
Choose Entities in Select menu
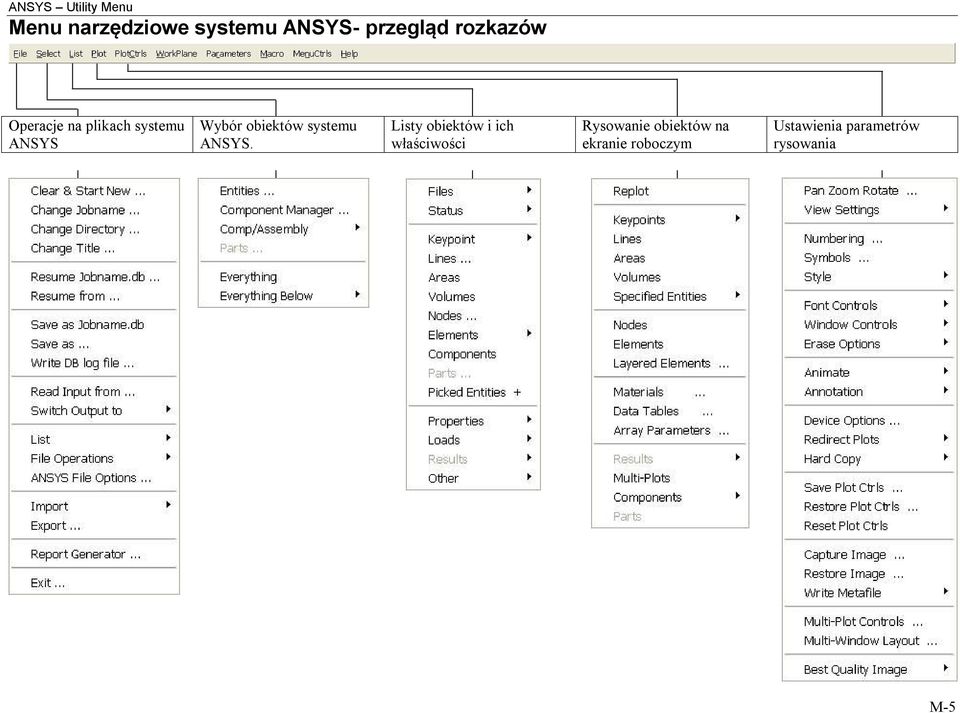pos(283,191)
